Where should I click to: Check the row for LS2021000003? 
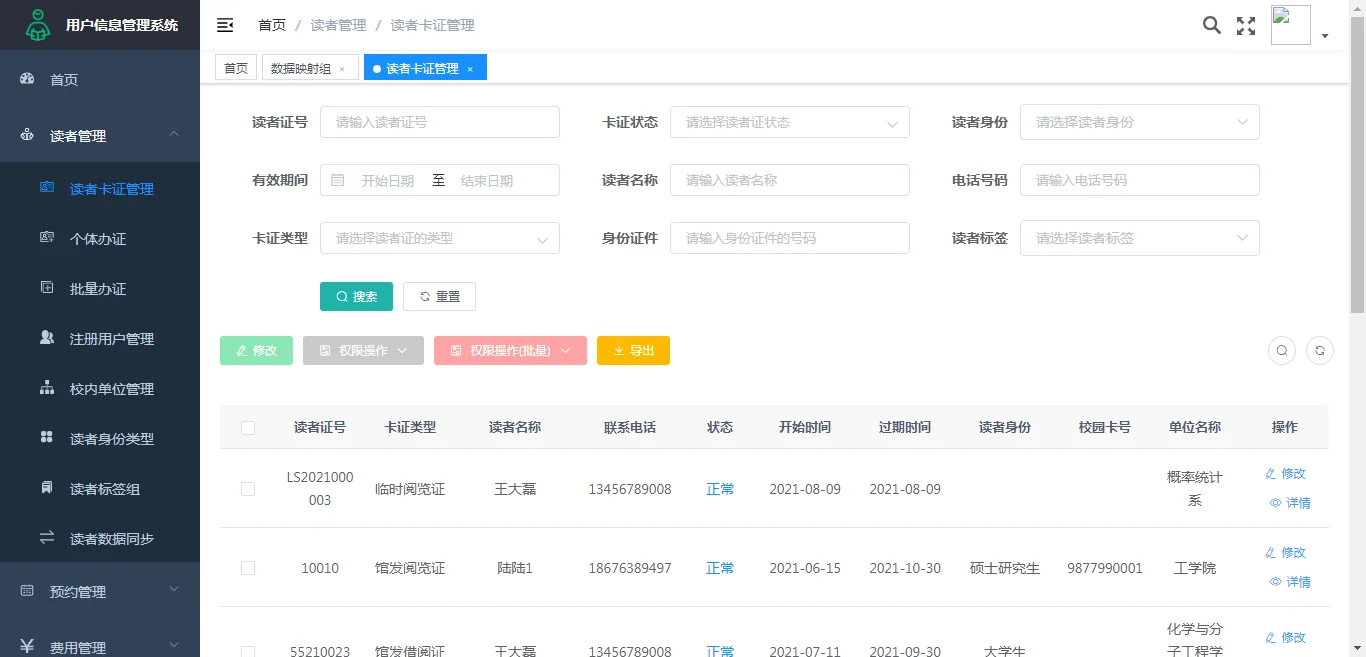248,489
